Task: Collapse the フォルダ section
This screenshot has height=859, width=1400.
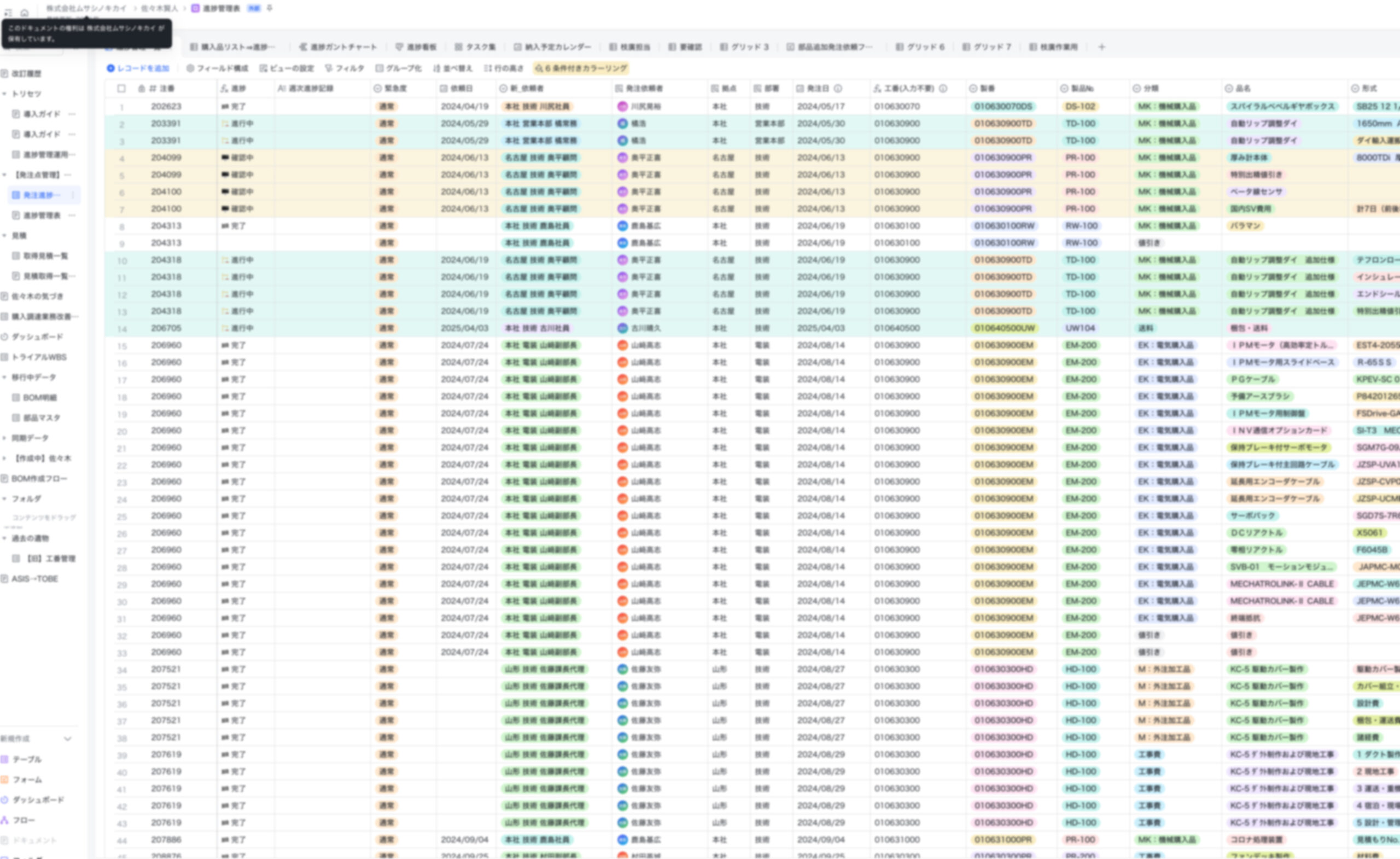Action: (4, 499)
